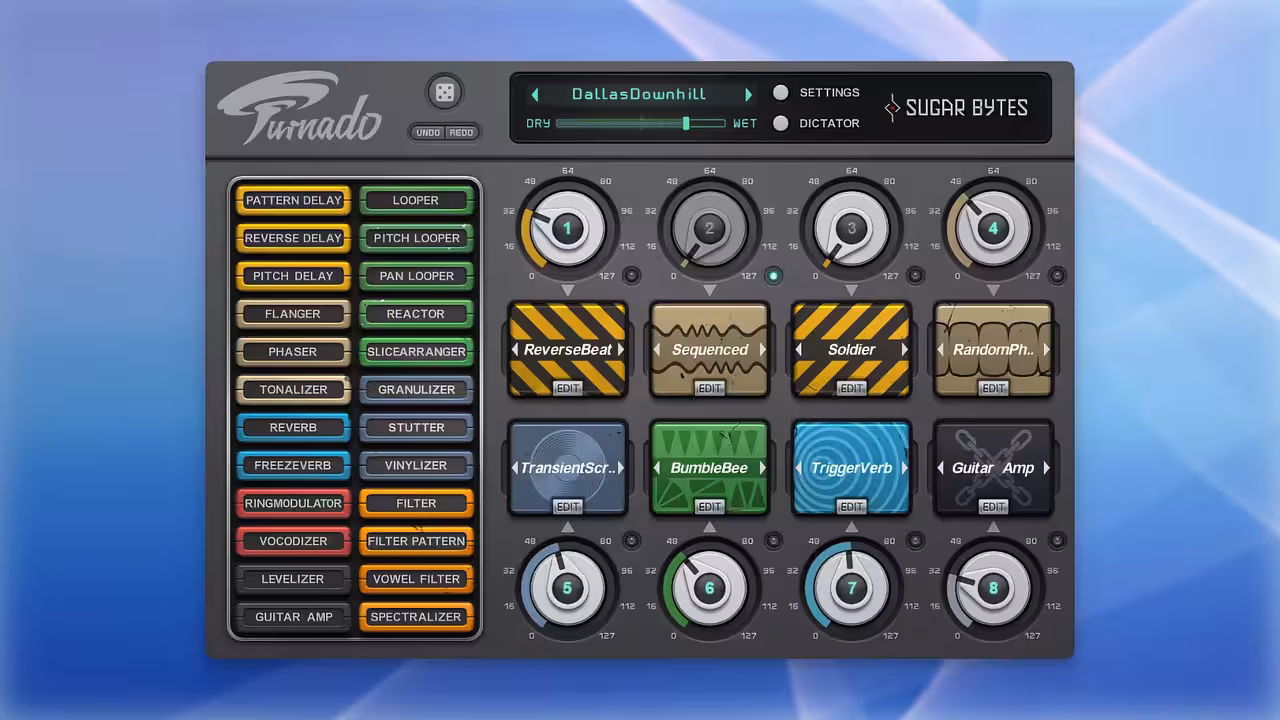
Task: Load the Vowel Filter effect
Action: 416,579
